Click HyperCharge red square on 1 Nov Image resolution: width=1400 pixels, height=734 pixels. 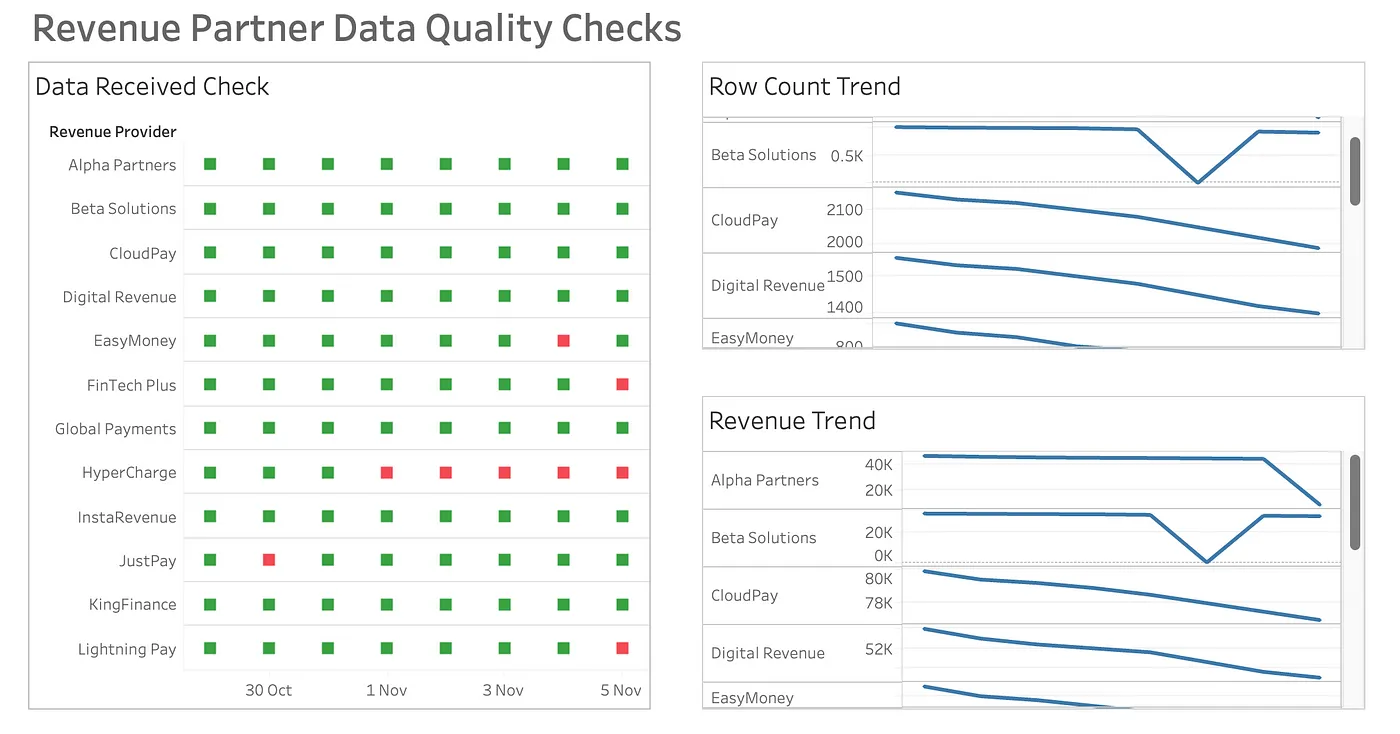click(387, 472)
